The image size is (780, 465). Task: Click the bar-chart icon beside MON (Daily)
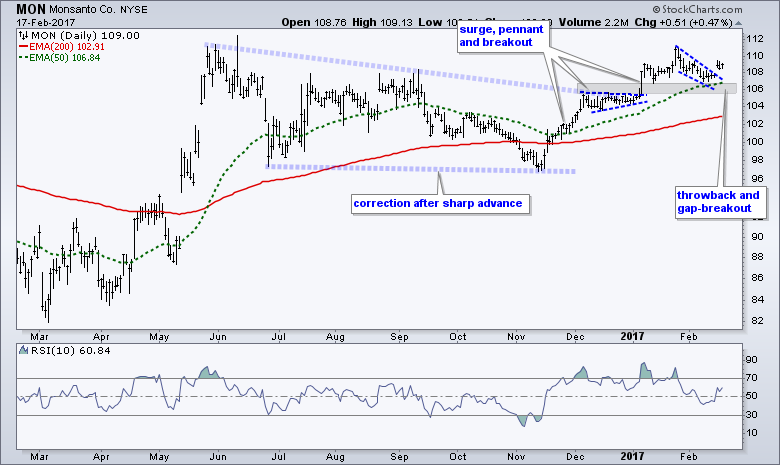23,35
